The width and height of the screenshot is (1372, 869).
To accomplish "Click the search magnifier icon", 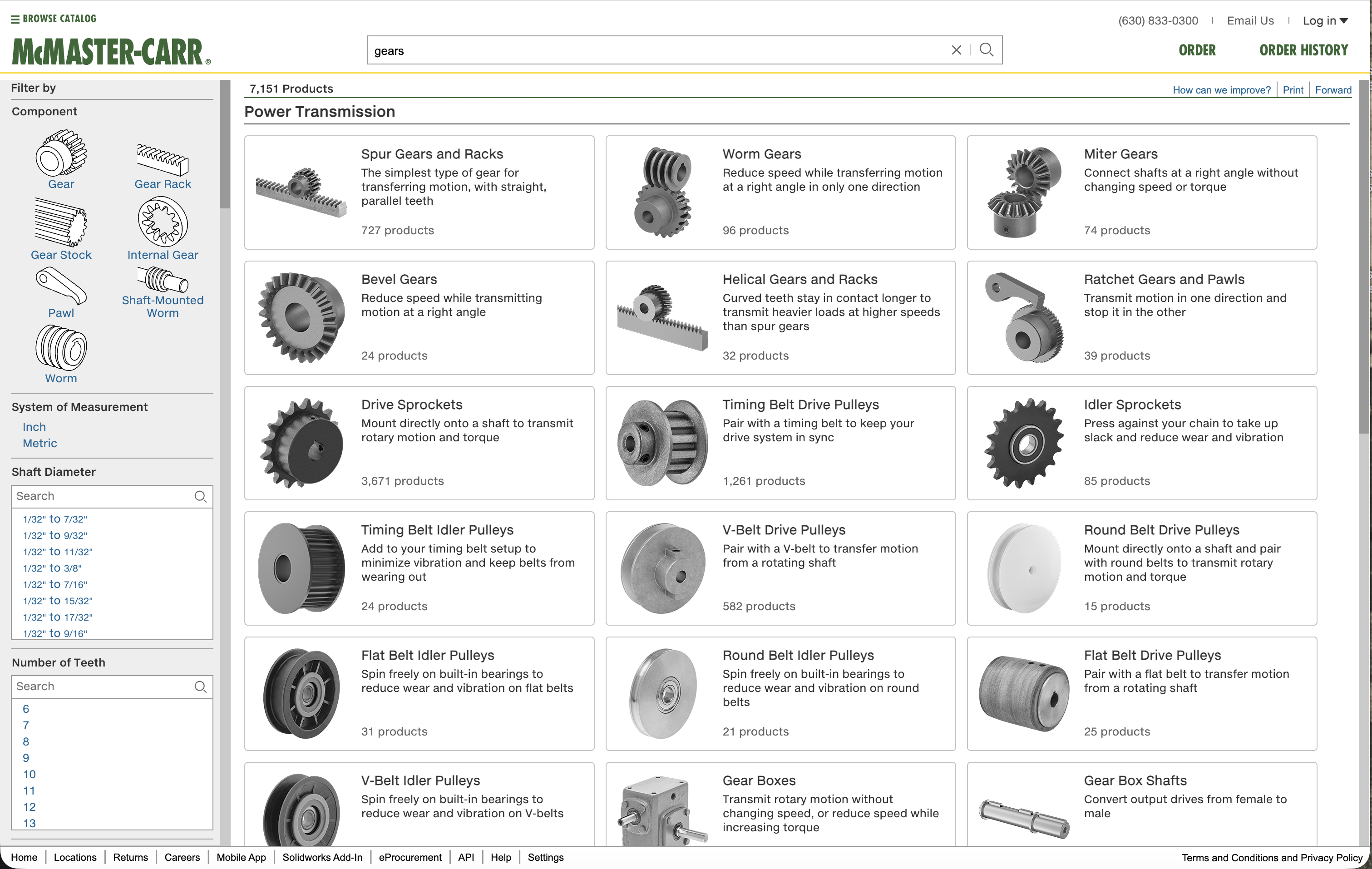I will point(986,49).
